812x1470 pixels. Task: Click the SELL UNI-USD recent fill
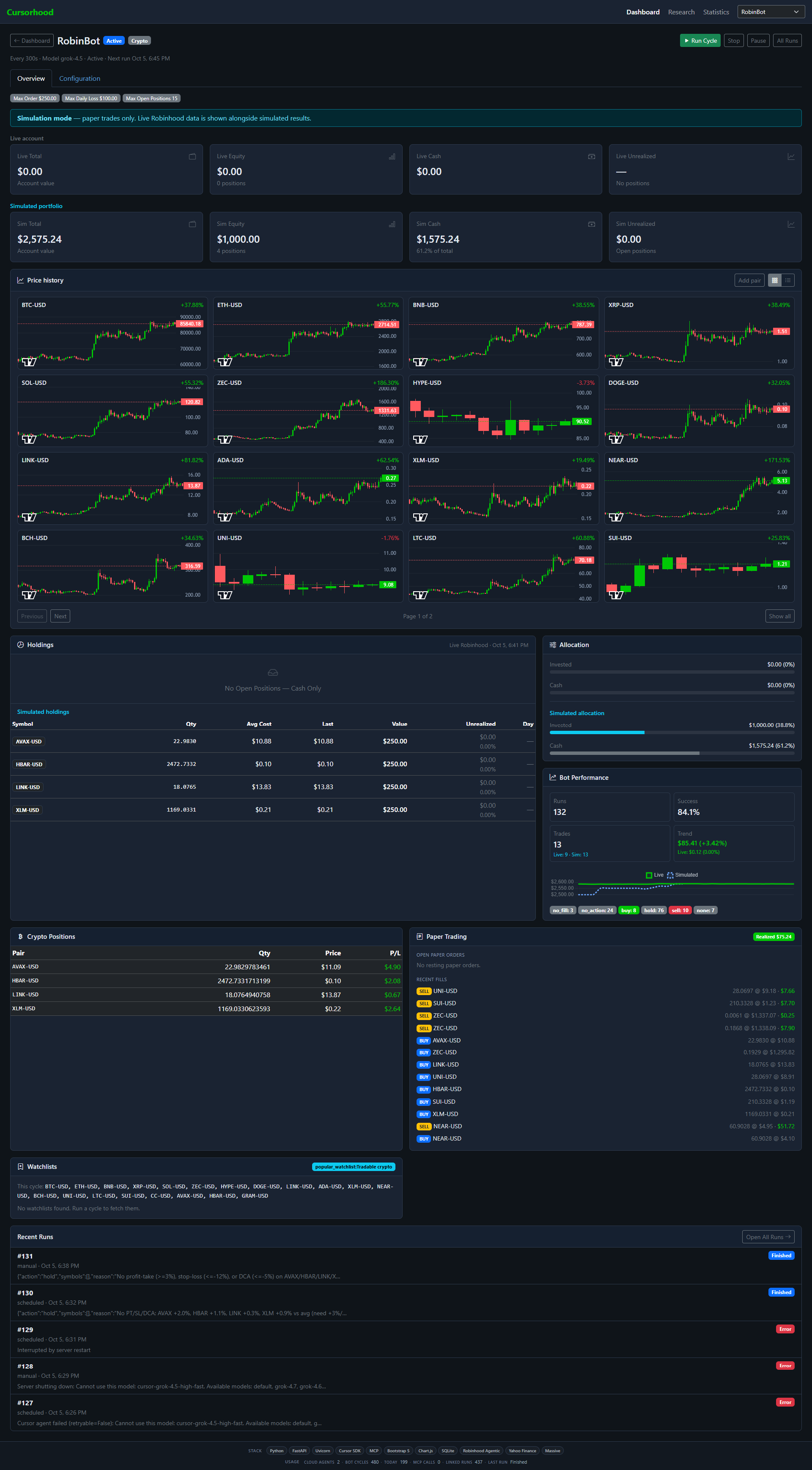coord(605,991)
